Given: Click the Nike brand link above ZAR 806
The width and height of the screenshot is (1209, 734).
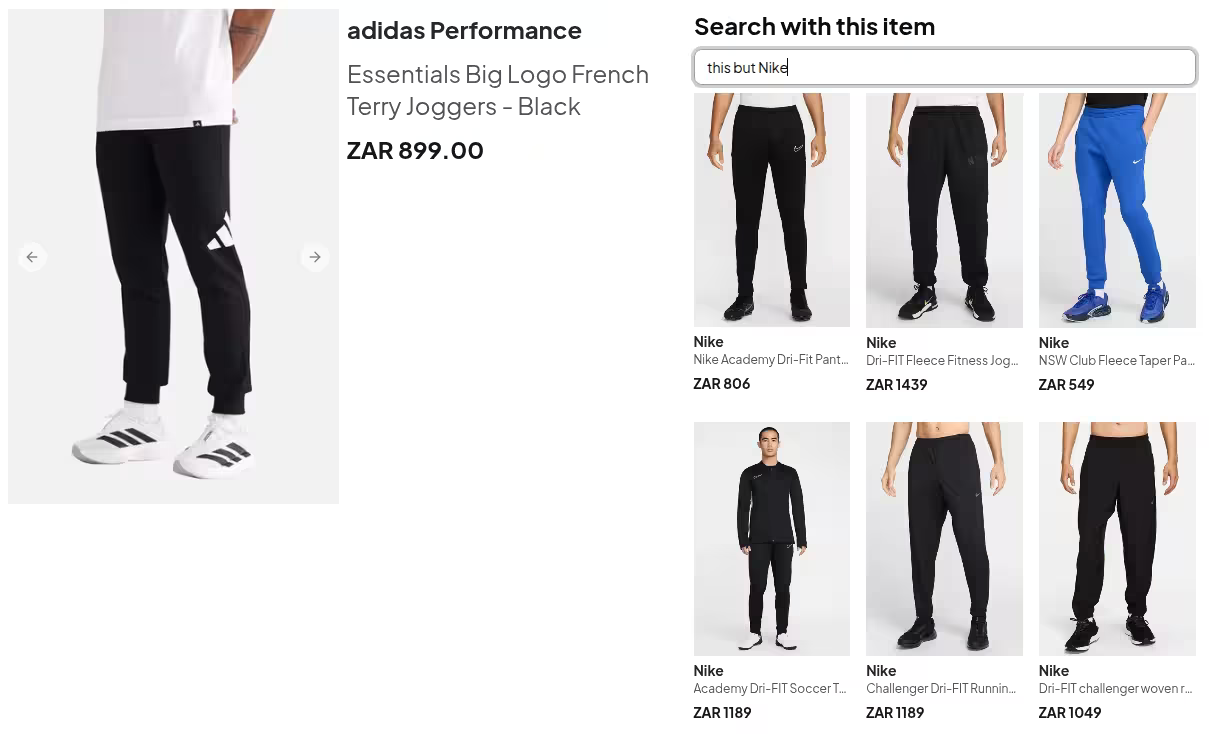Looking at the screenshot, I should tap(708, 341).
